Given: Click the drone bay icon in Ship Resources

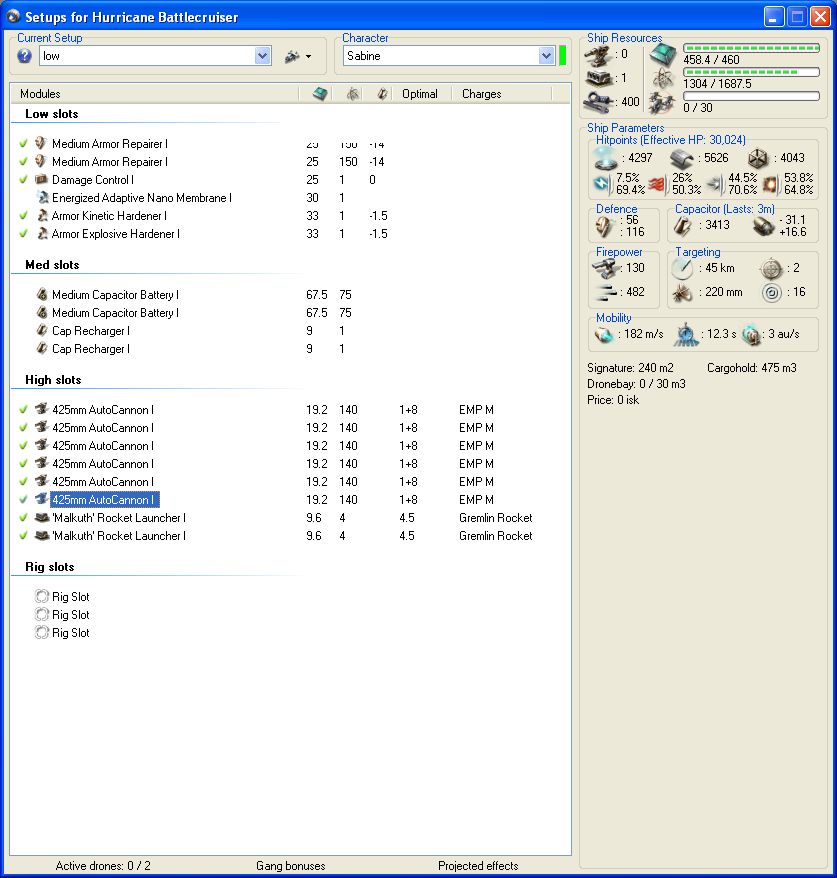Looking at the screenshot, I should tap(662, 103).
